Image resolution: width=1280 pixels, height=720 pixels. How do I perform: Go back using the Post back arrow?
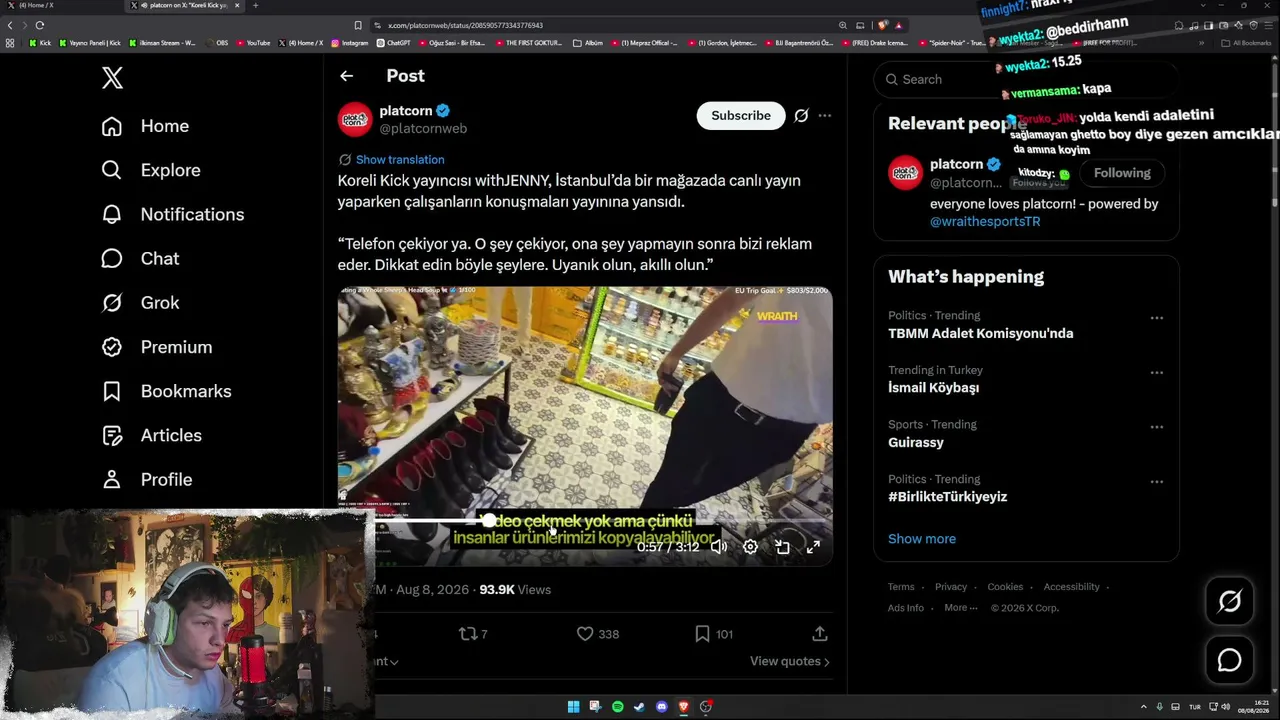346,76
